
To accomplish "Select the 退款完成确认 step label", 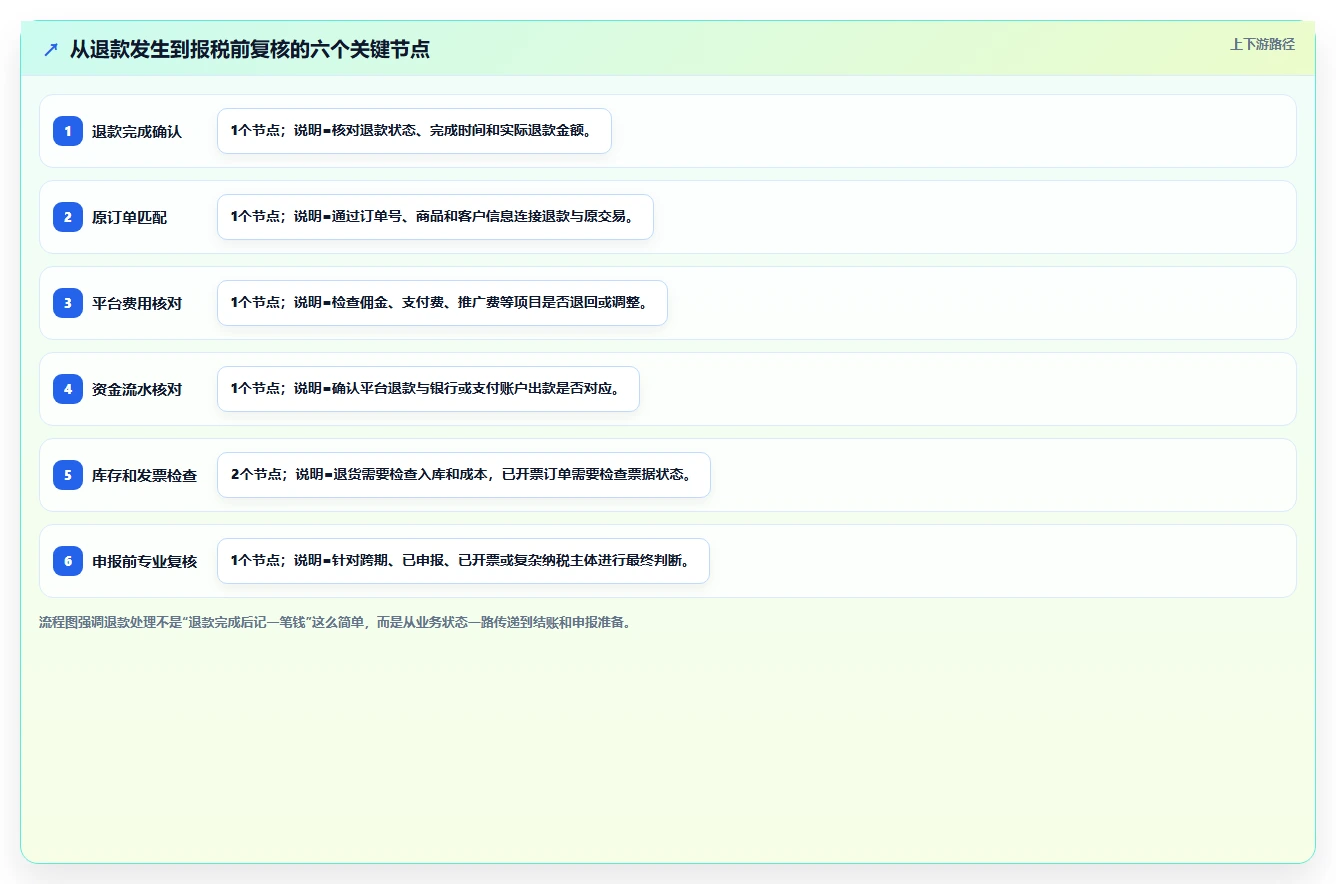I will tap(137, 131).
